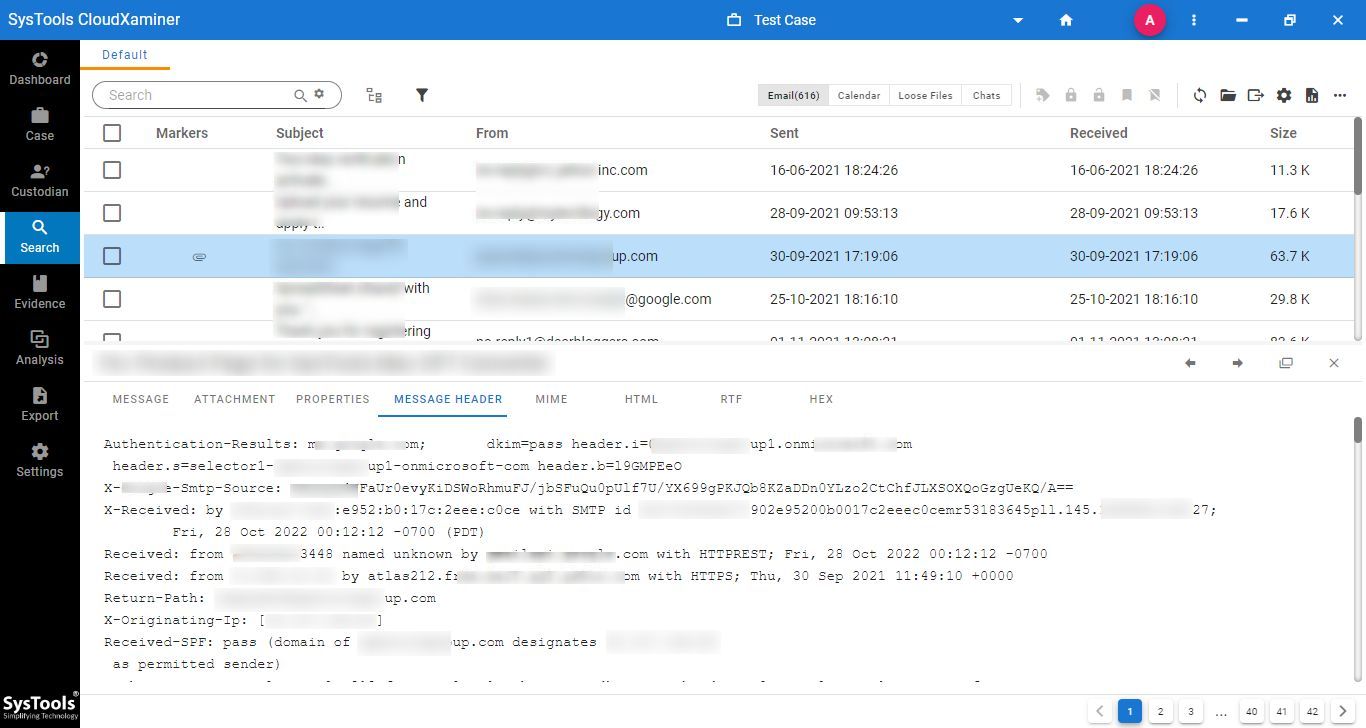Click the remove bookmark icon

[x=1155, y=95]
